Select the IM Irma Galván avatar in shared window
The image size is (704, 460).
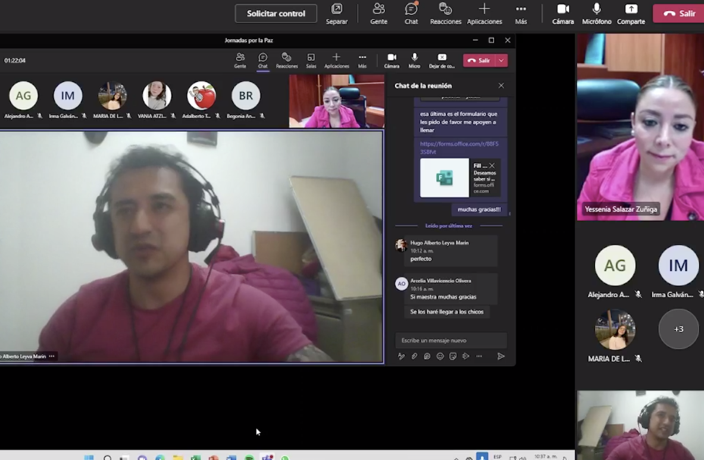[68, 96]
